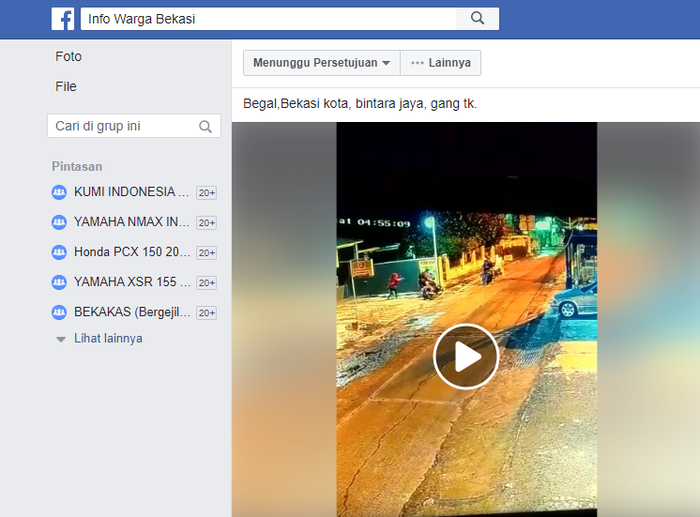Click the Honda PCX 150 group icon

59,252
